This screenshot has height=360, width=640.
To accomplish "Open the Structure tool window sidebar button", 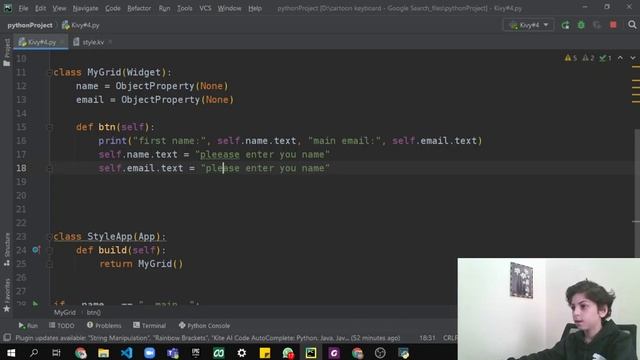I will (x=7, y=250).
